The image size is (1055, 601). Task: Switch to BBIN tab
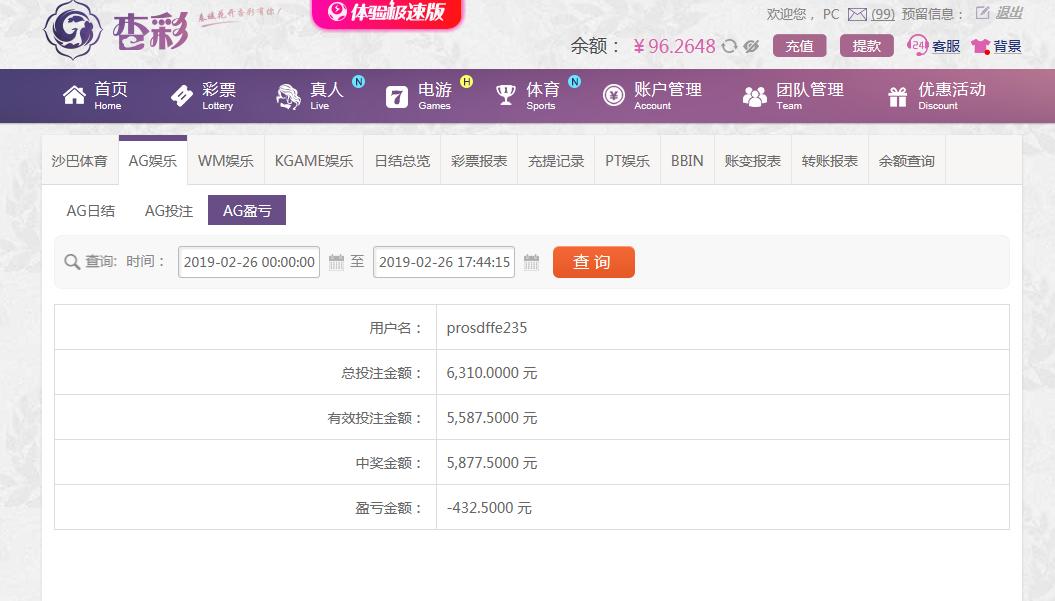(687, 161)
